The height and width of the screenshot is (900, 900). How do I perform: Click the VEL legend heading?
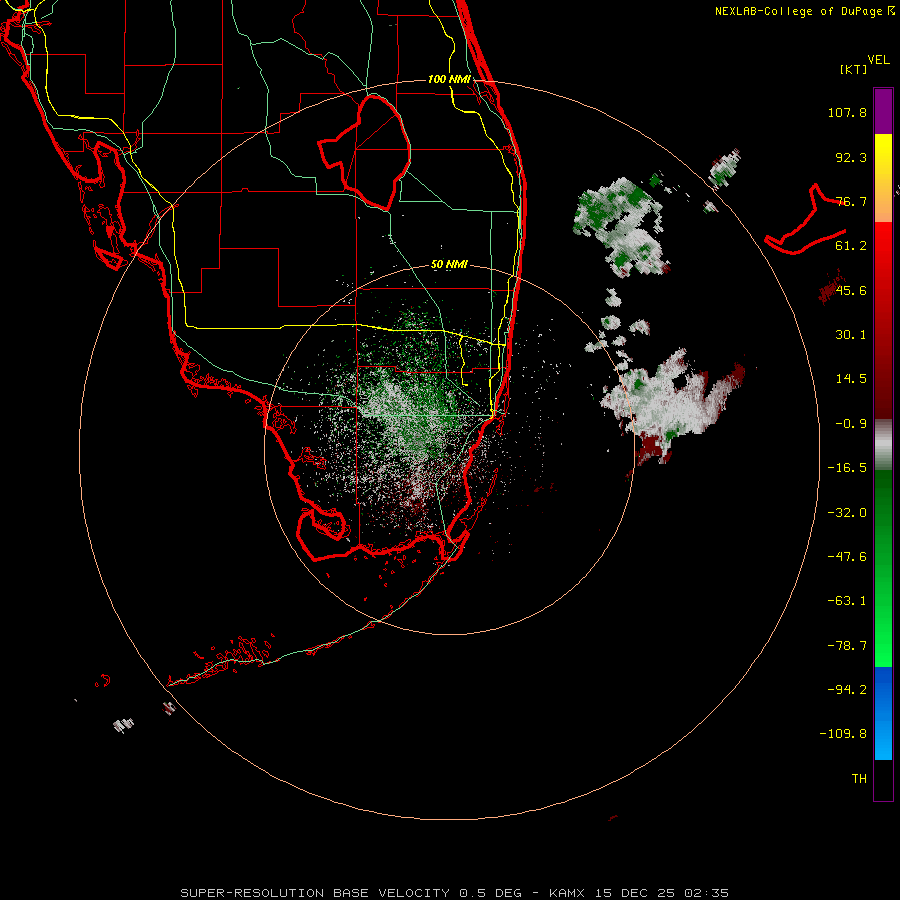[x=878, y=60]
